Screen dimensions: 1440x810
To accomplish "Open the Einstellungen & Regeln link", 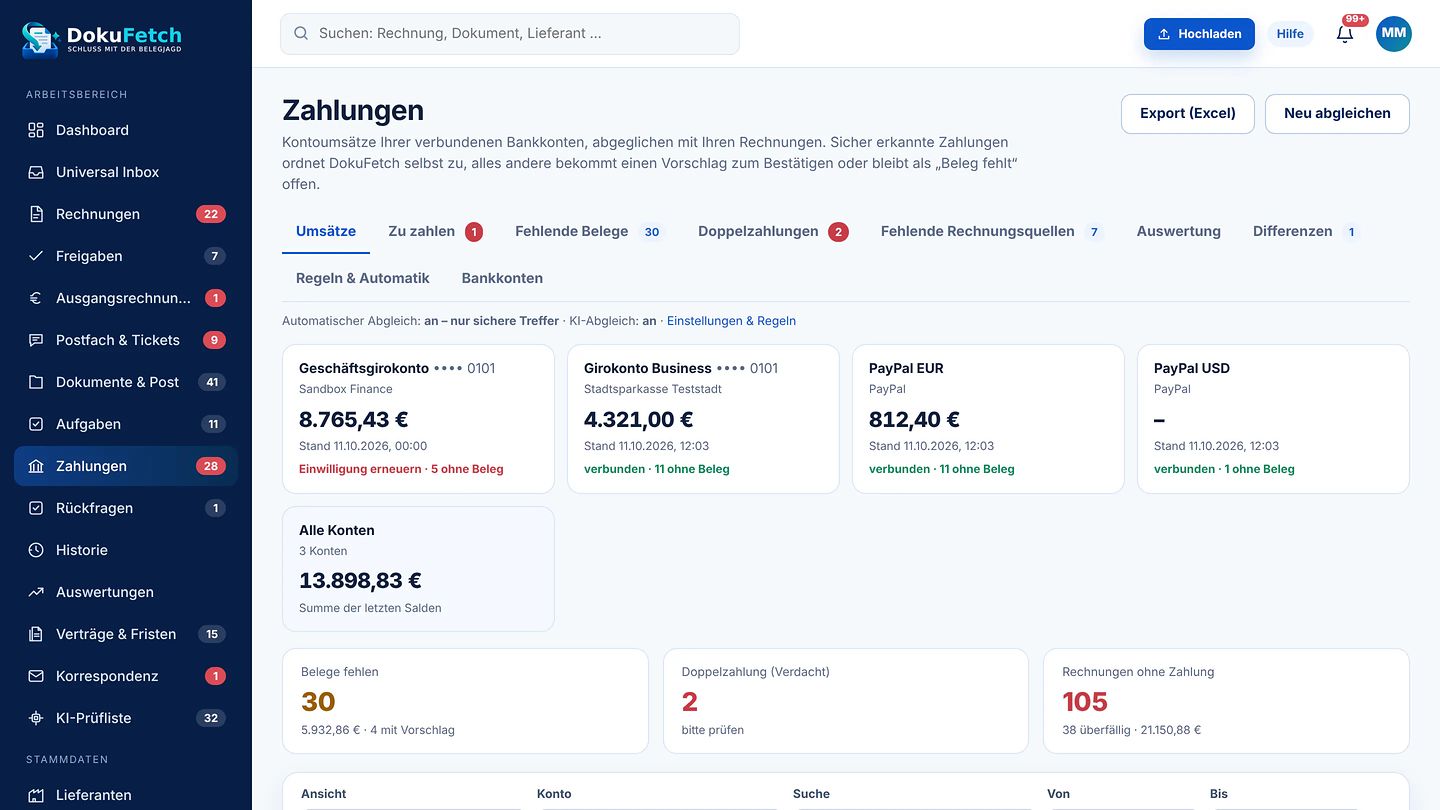I will [x=731, y=321].
